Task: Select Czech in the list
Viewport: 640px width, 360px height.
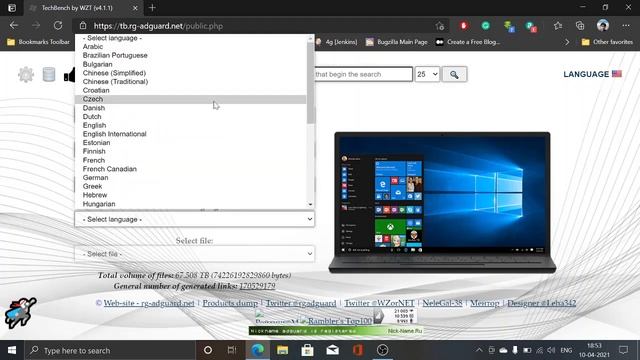Action: tap(190, 99)
